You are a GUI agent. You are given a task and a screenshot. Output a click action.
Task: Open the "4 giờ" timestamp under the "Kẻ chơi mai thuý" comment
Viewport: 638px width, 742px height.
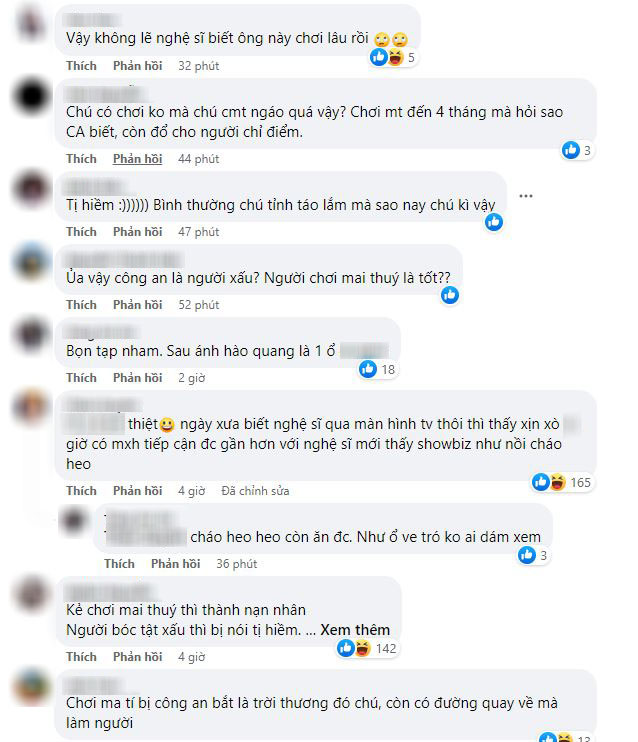point(192,656)
